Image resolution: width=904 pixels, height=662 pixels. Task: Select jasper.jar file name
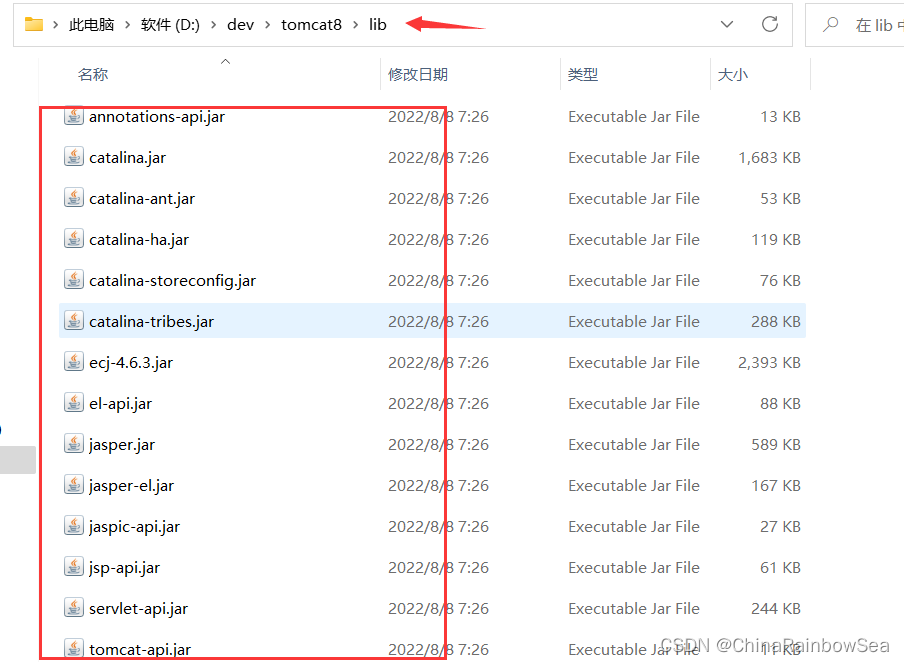pyautogui.click(x=122, y=444)
